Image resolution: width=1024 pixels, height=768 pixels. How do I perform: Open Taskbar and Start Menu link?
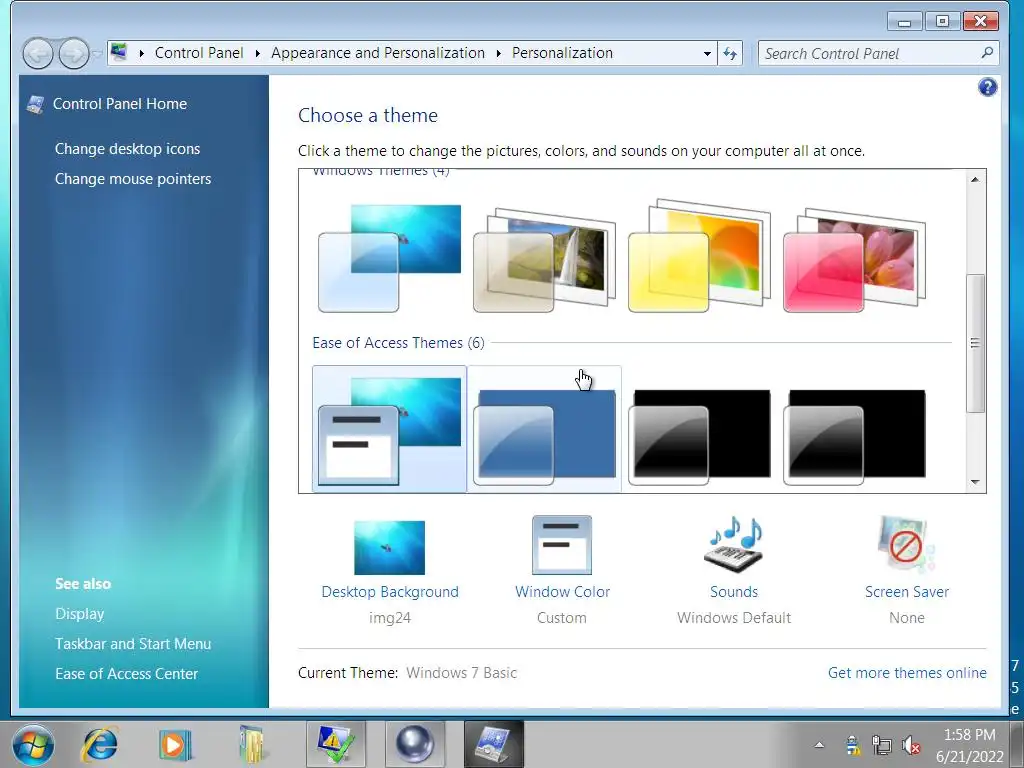click(133, 644)
